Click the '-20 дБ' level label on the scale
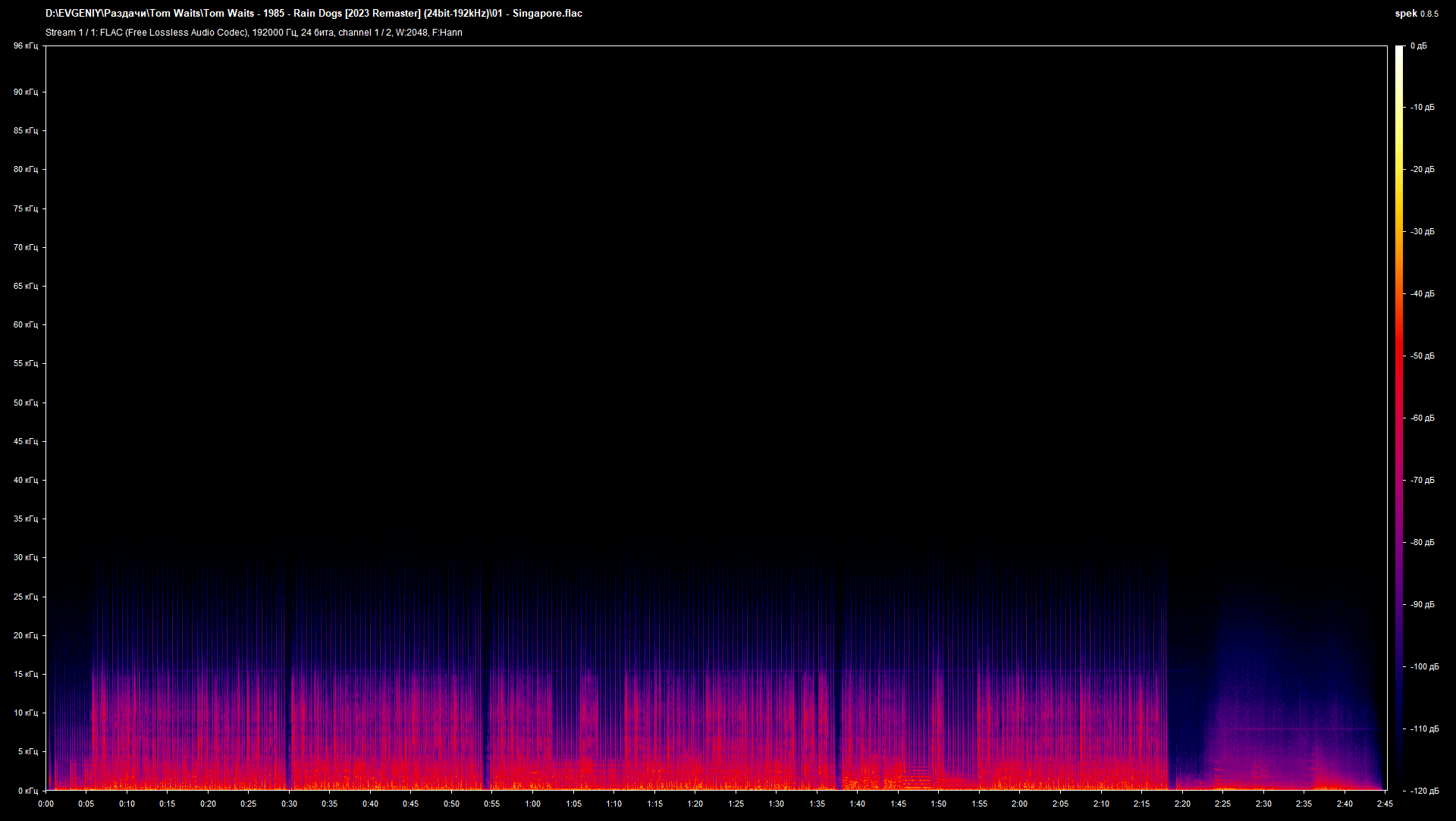This screenshot has height=821, width=1456. tap(1423, 170)
